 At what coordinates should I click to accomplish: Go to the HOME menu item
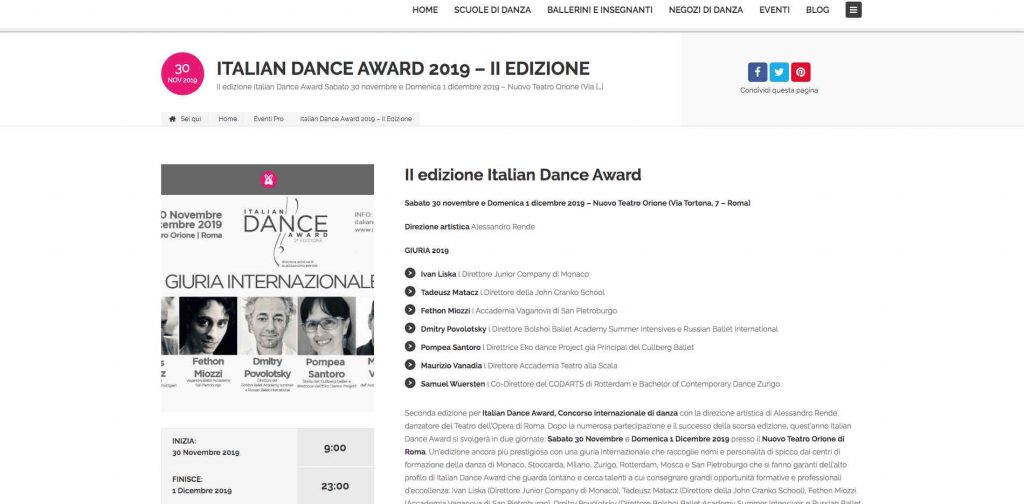coord(425,10)
